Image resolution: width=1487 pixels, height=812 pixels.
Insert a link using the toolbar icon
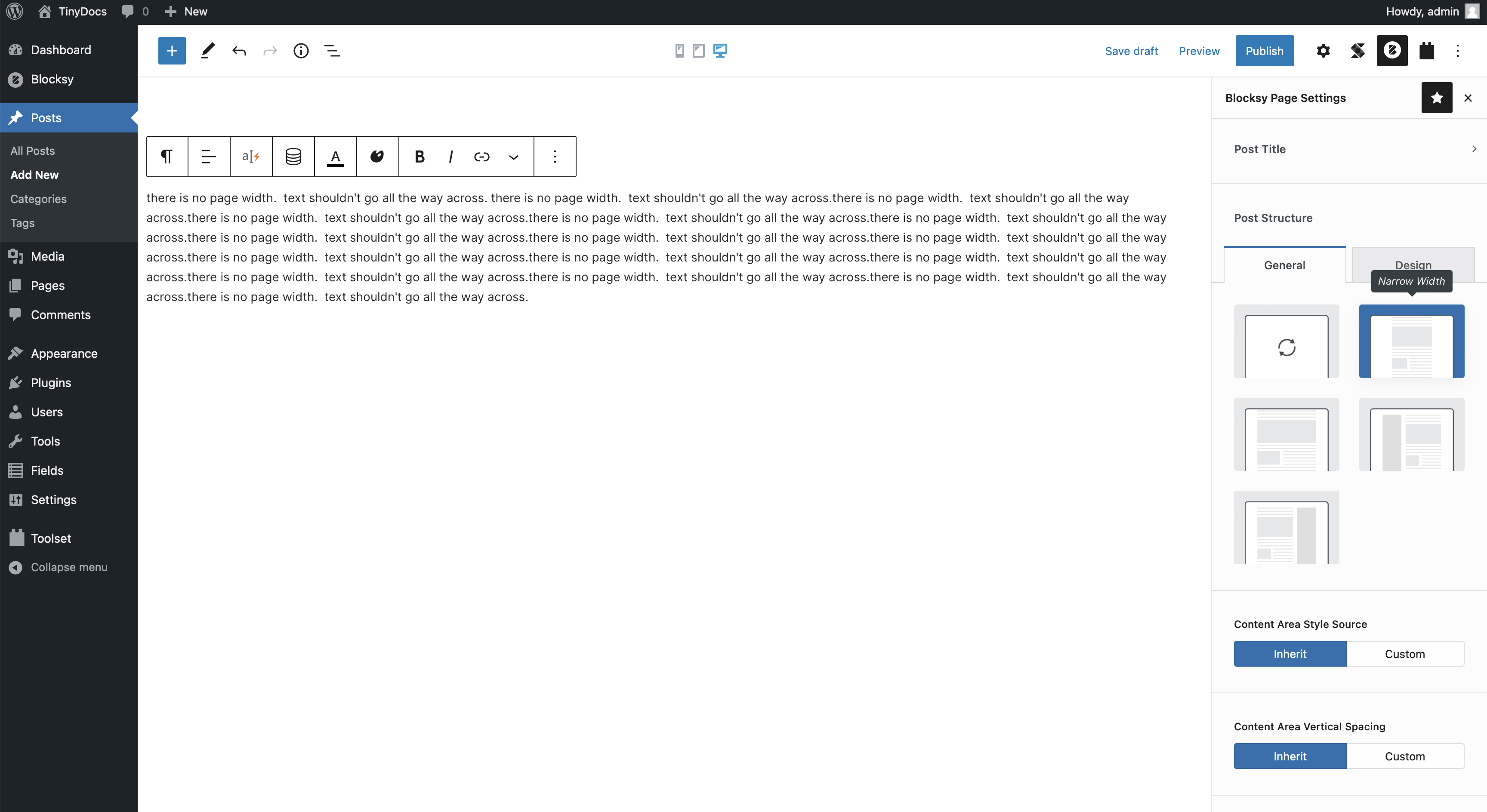[481, 157]
